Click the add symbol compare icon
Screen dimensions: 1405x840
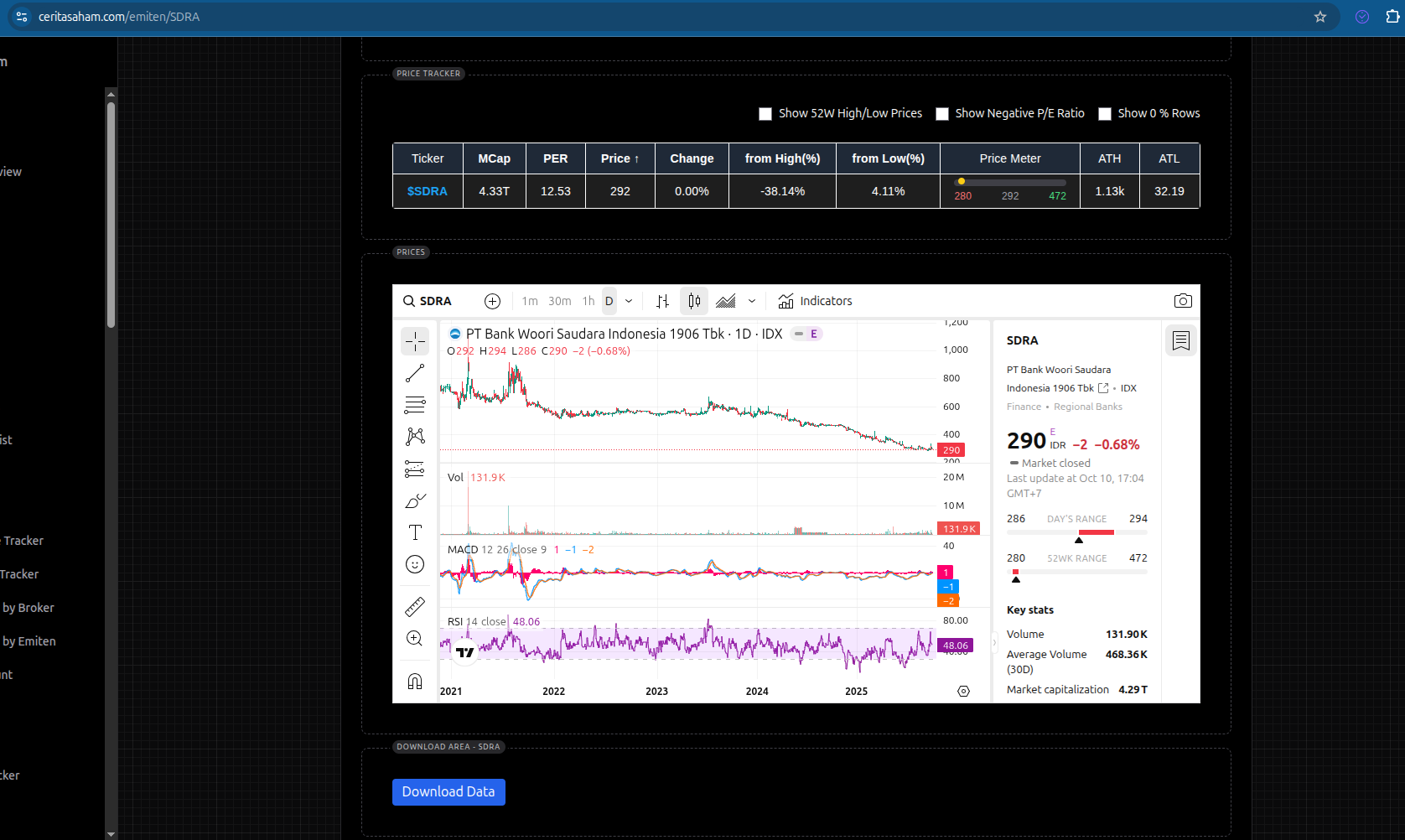coord(492,301)
